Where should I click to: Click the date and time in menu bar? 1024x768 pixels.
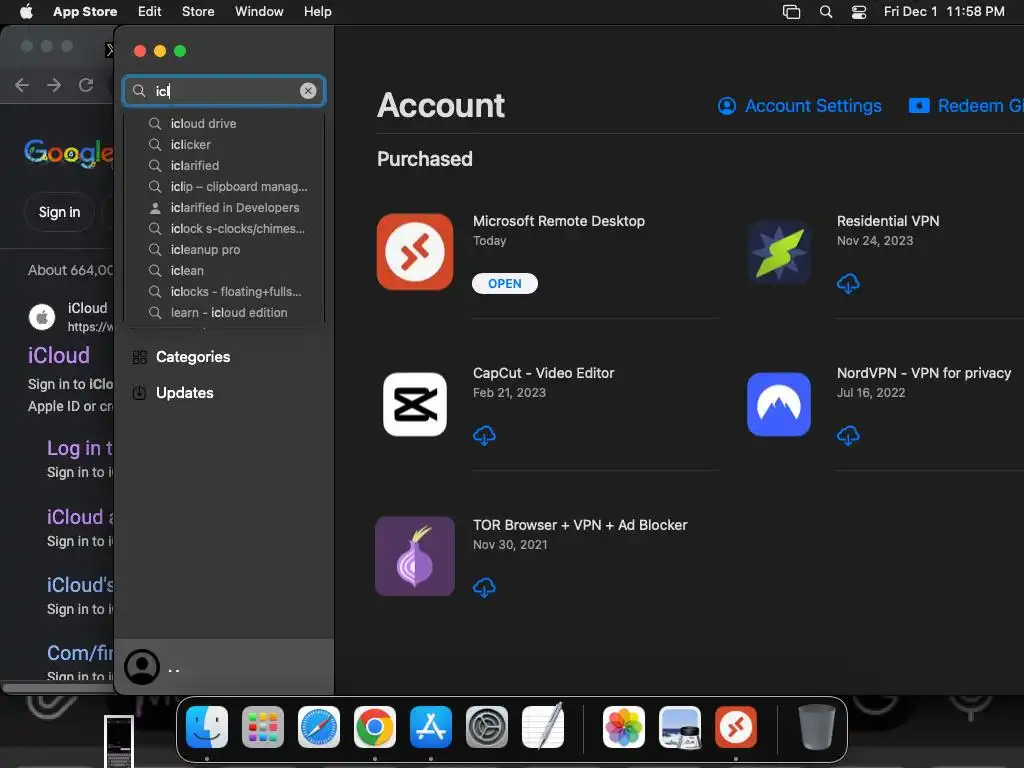944,12
